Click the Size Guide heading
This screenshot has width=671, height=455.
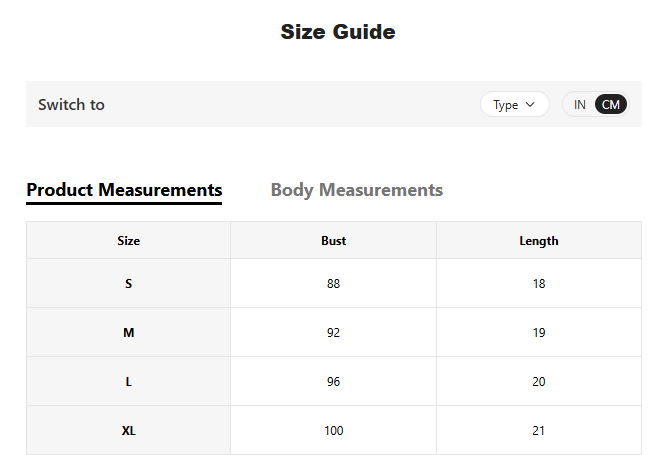point(338,32)
